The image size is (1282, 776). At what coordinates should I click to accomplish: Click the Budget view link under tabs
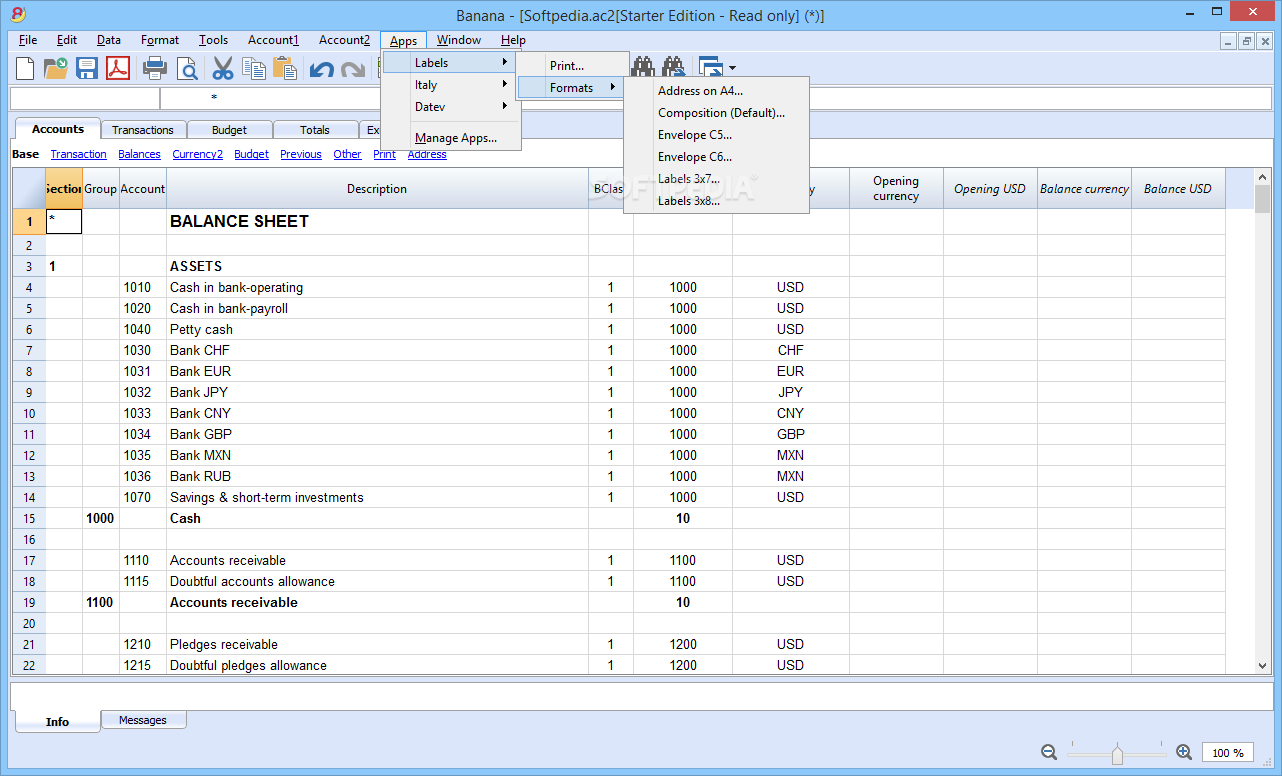tap(252, 154)
